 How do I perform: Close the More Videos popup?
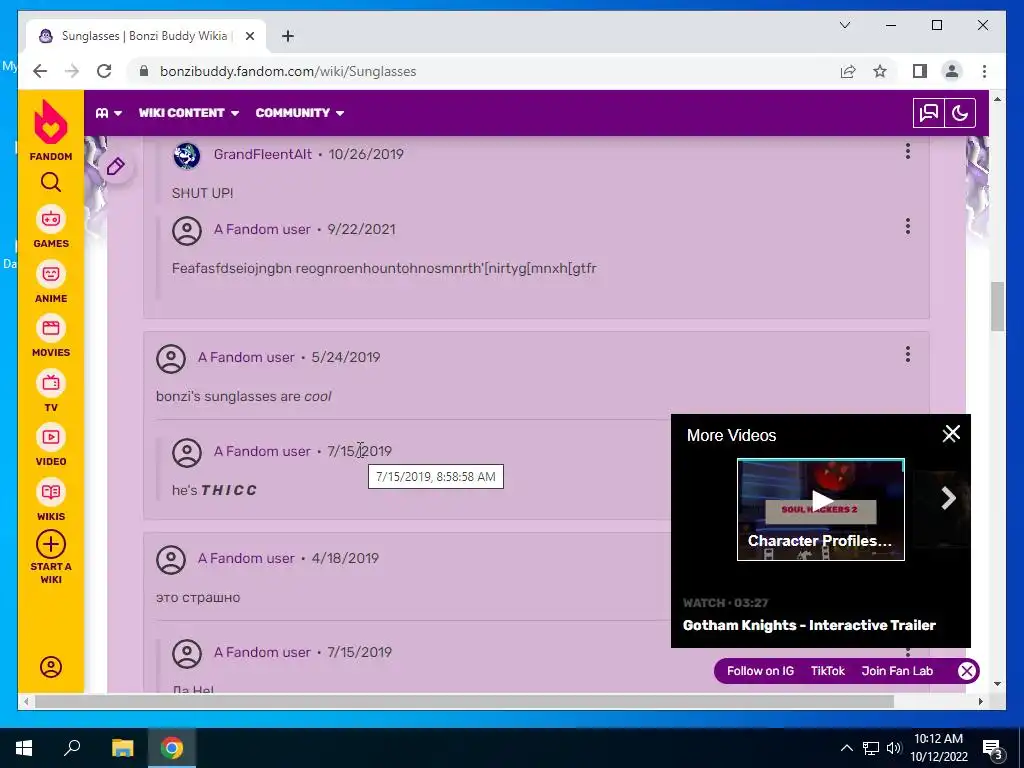click(x=952, y=434)
